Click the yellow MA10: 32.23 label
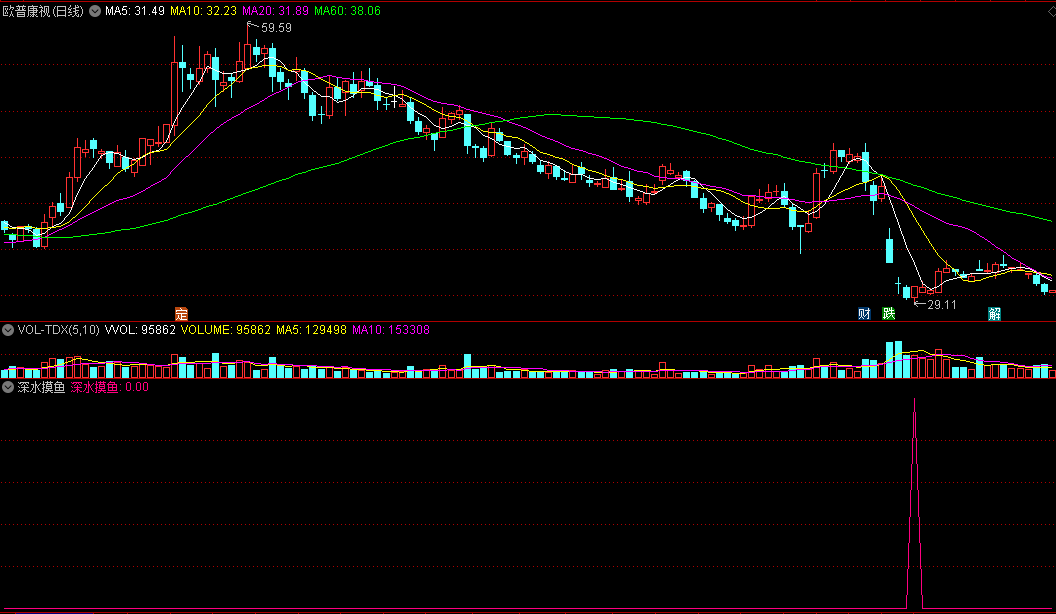 pyautogui.click(x=203, y=11)
